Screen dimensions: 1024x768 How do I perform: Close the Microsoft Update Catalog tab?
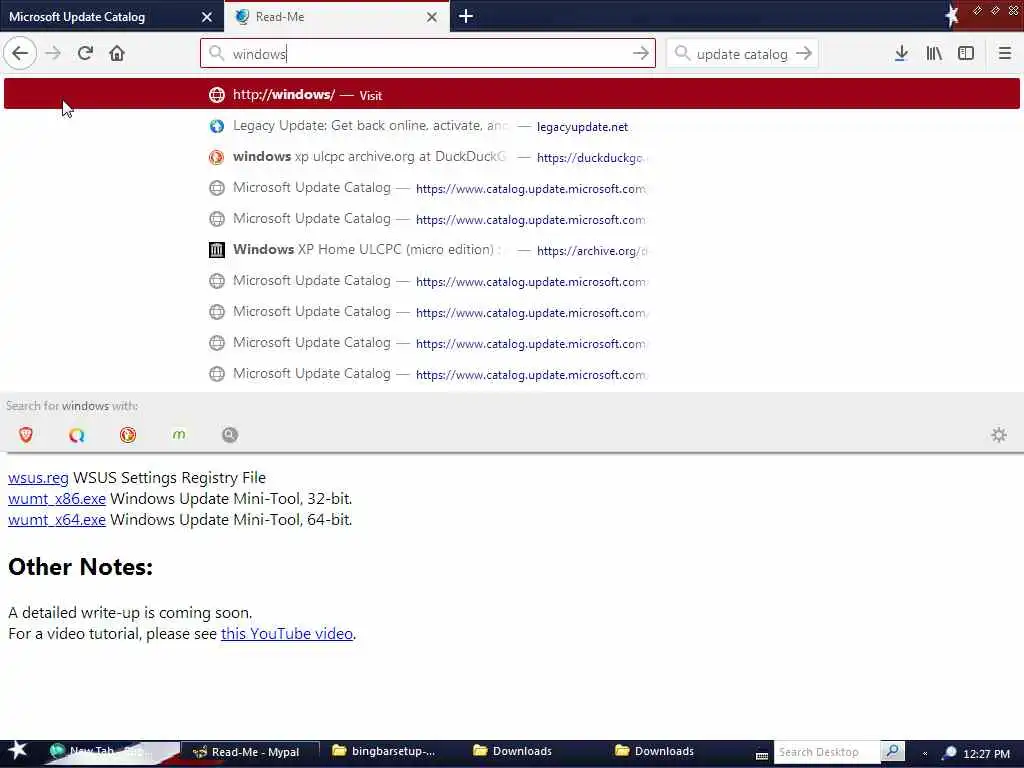pos(207,17)
